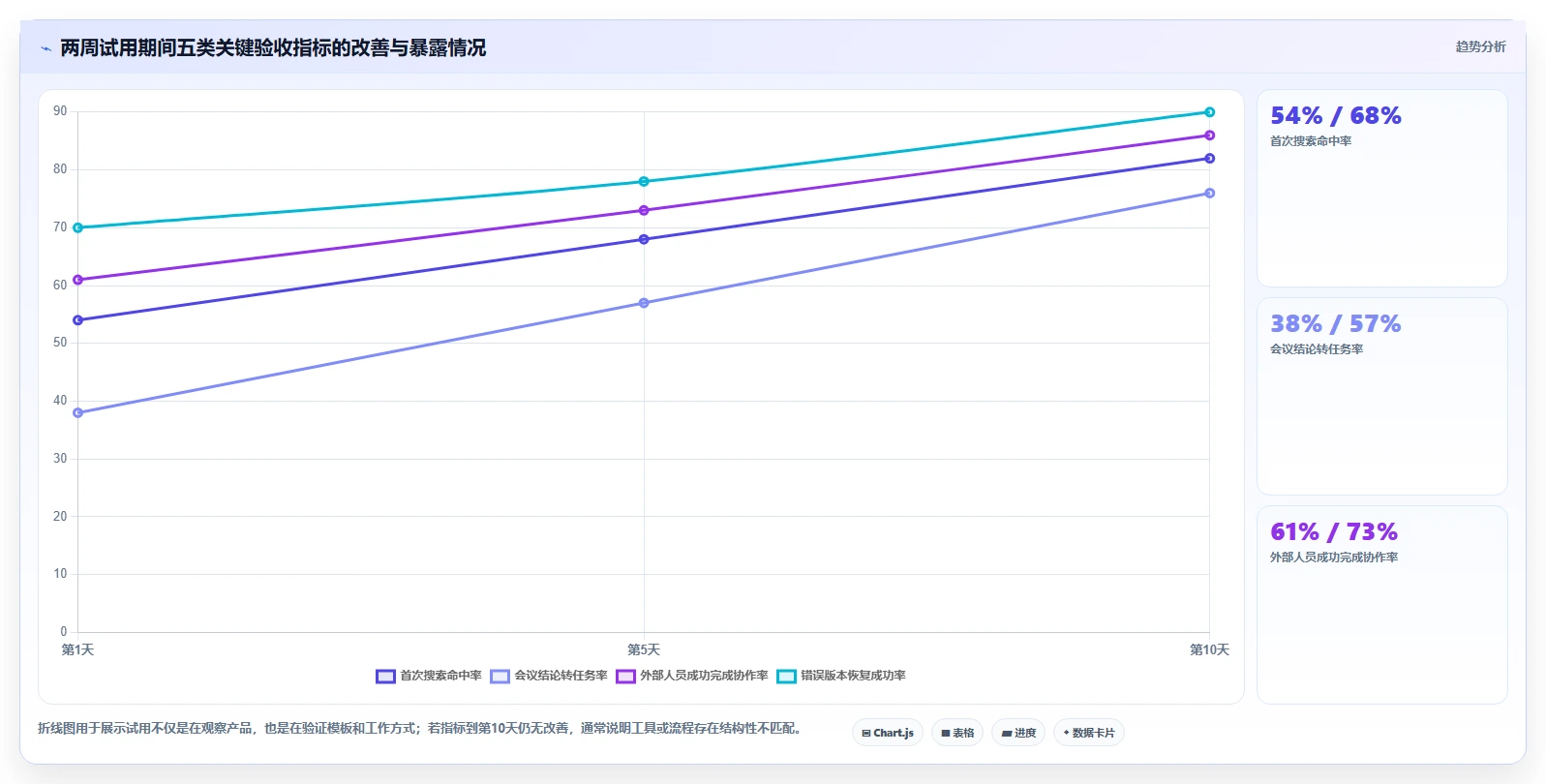1546x784 pixels.
Task: Click the 进度 tag
Action: pos(1018,733)
